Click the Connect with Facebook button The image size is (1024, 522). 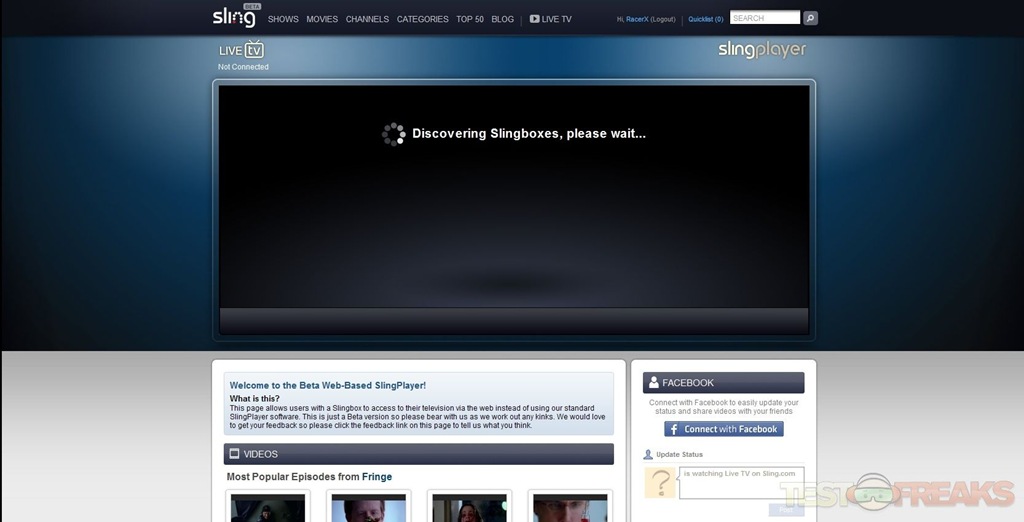tap(724, 429)
